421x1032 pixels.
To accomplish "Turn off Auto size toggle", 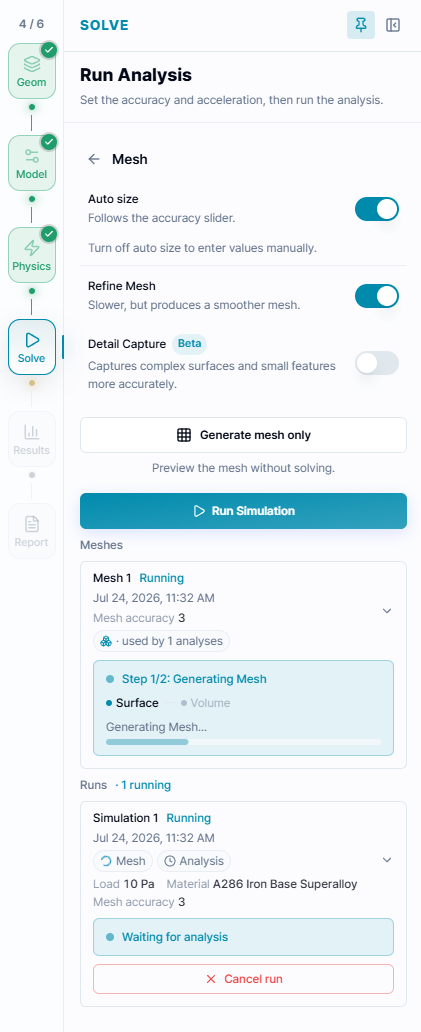I will tap(377, 209).
